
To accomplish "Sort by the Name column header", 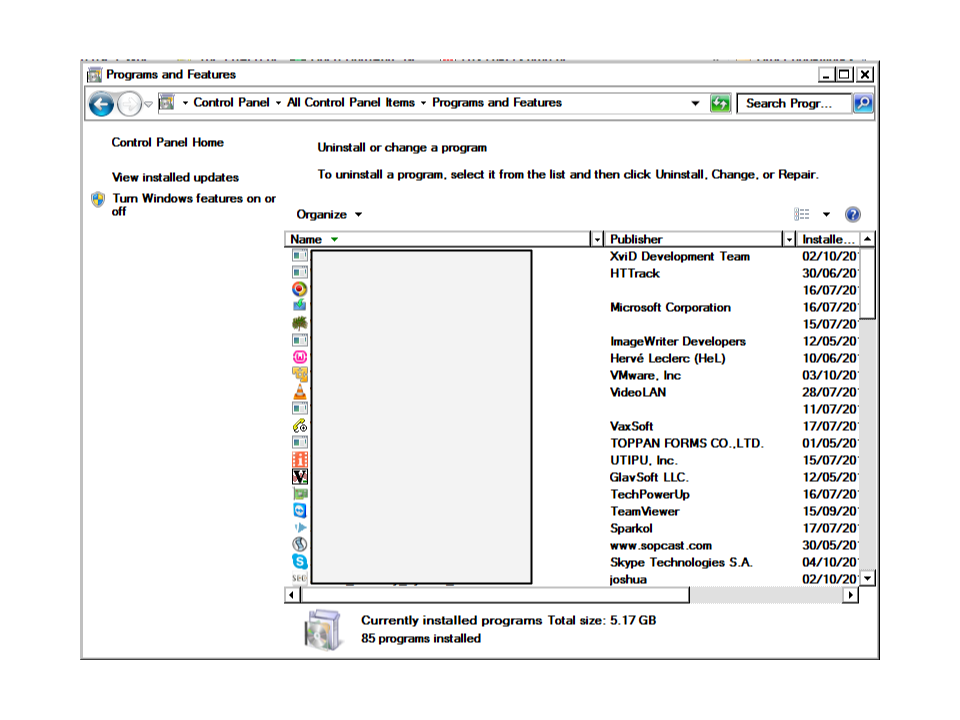I will (x=438, y=239).
